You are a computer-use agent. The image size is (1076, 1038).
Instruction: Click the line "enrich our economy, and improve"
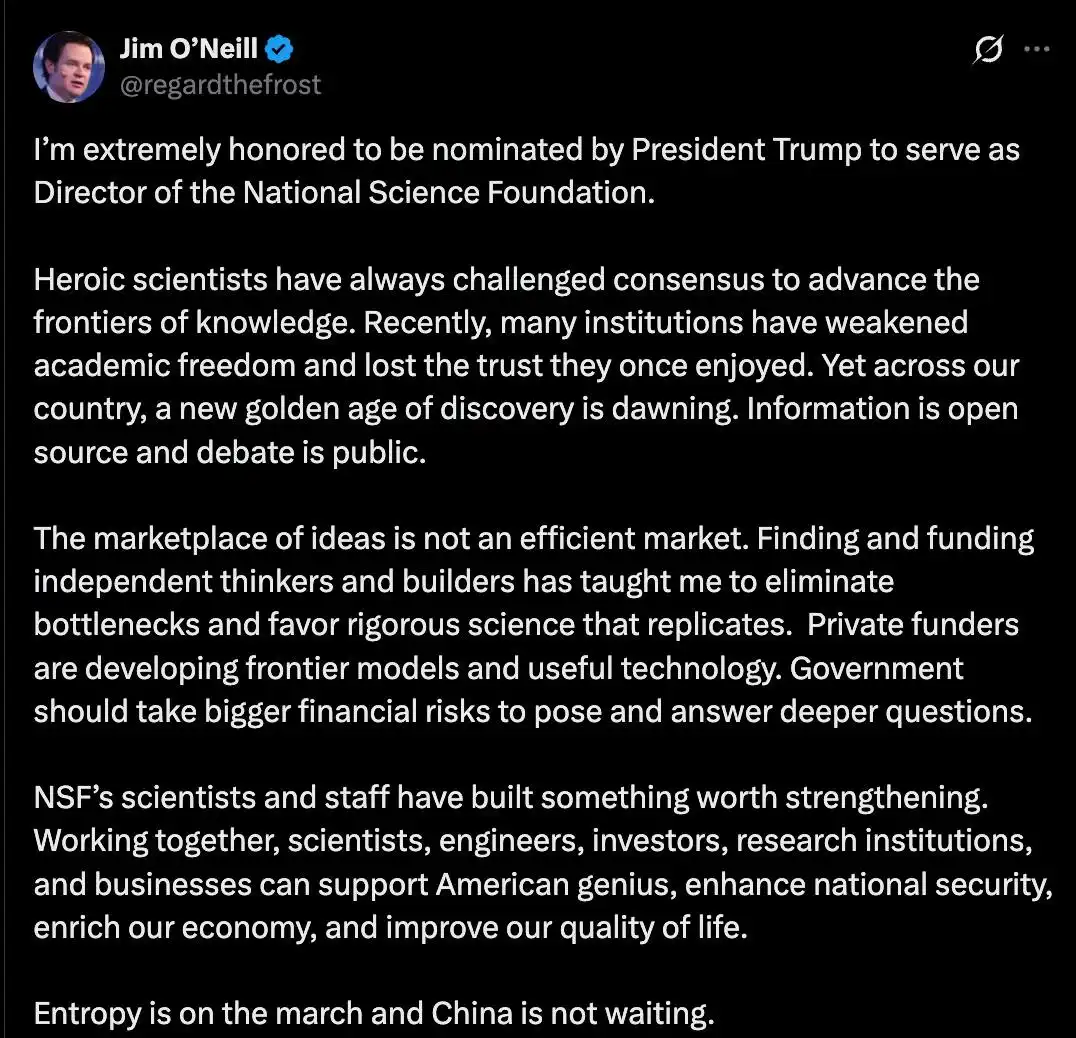click(x=390, y=928)
